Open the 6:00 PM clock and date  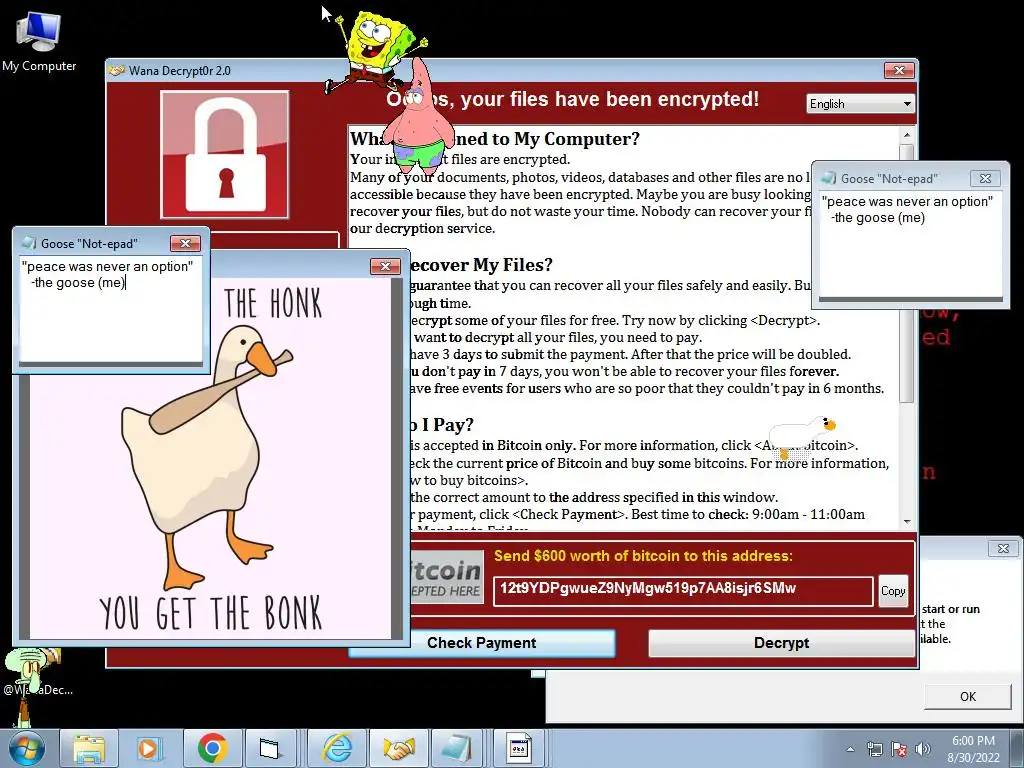click(973, 749)
